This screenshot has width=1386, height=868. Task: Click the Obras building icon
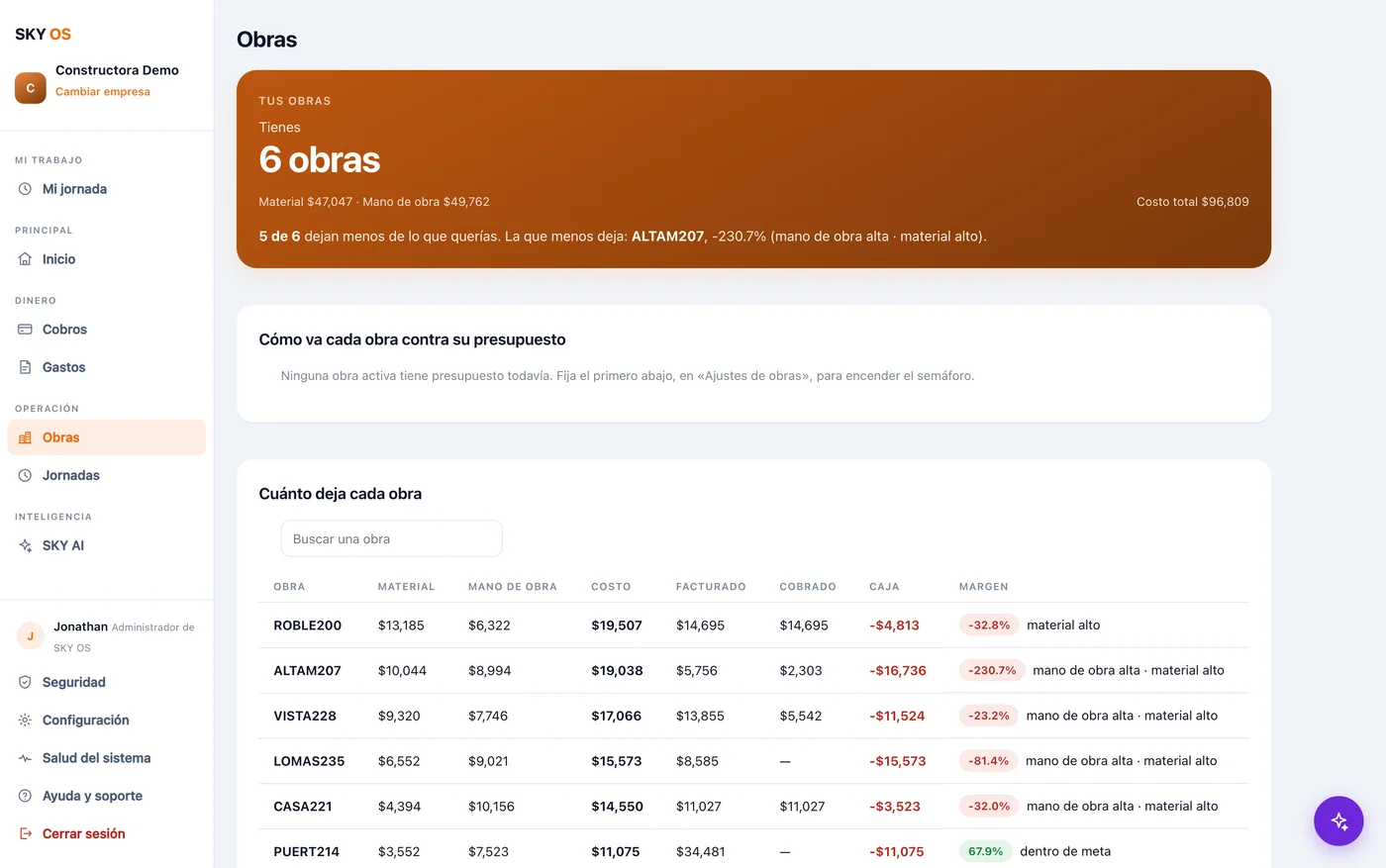pyautogui.click(x=25, y=437)
